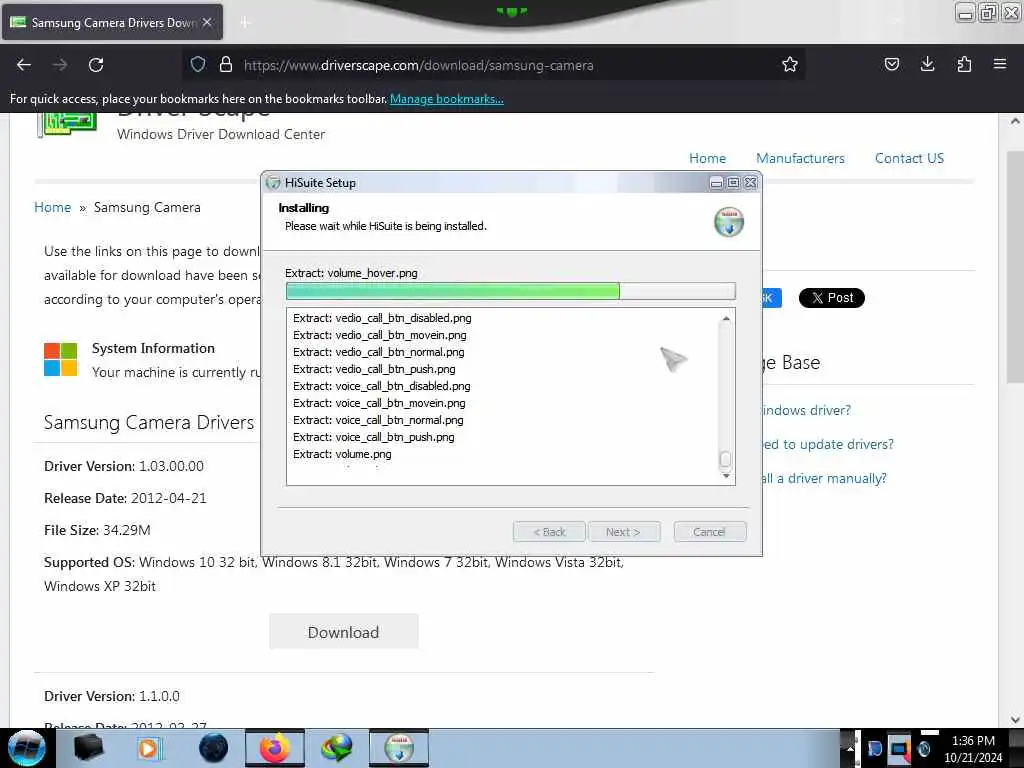Open the Firefox downloads panel
The image size is (1024, 768).
click(x=927, y=64)
